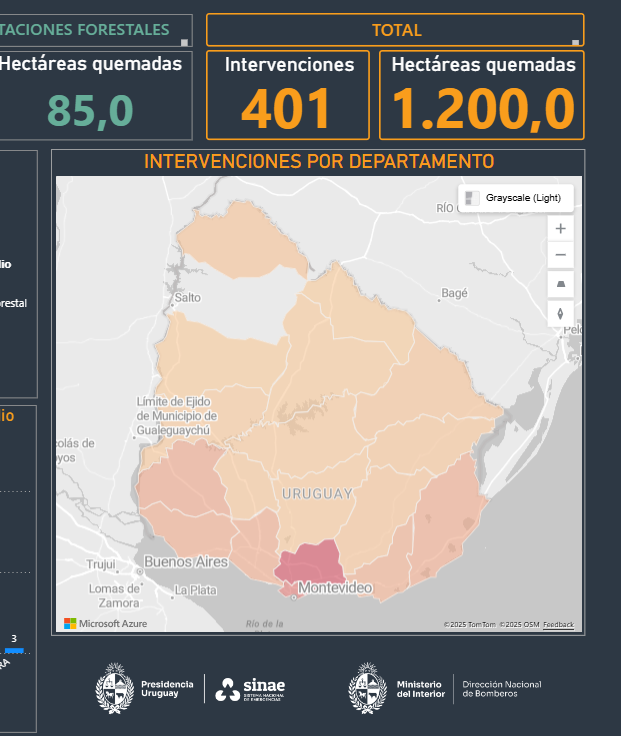Click the Dirección Nacional de Bomberos text
The image size is (621, 736).
click(502, 689)
